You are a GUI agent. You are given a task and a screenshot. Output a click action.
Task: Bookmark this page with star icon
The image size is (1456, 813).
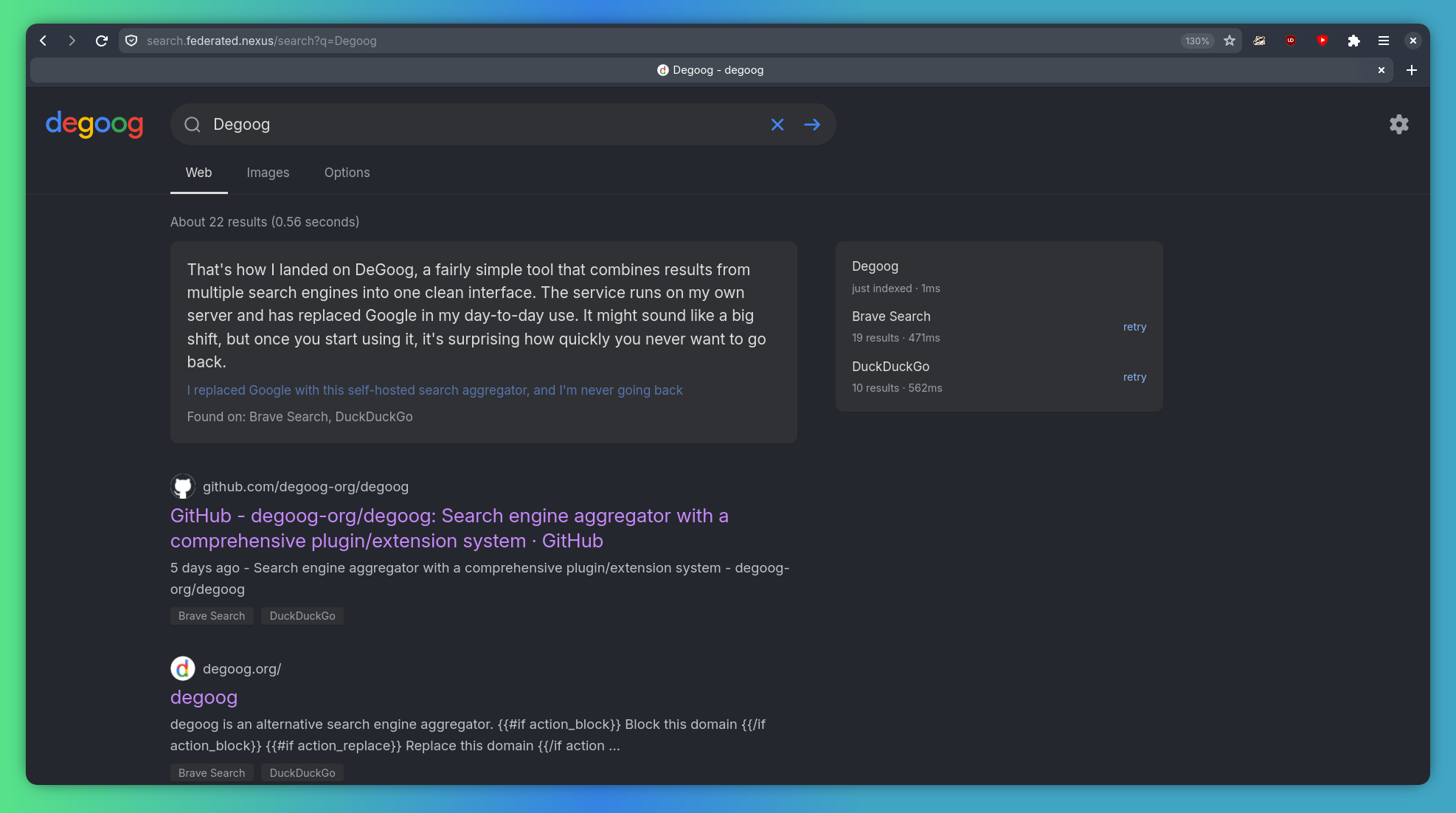click(1230, 41)
